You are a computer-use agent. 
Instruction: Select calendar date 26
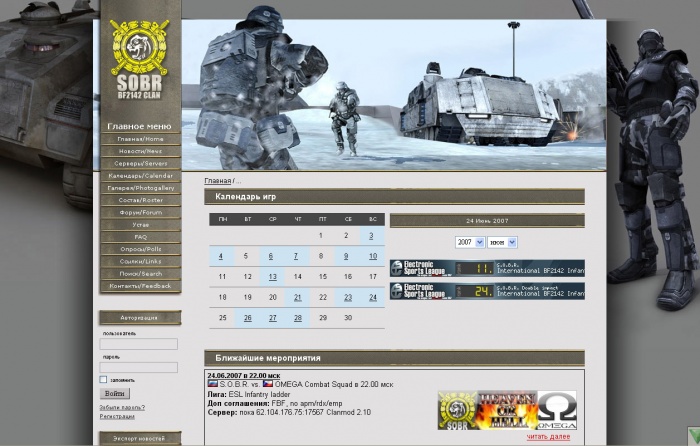[x=247, y=318]
